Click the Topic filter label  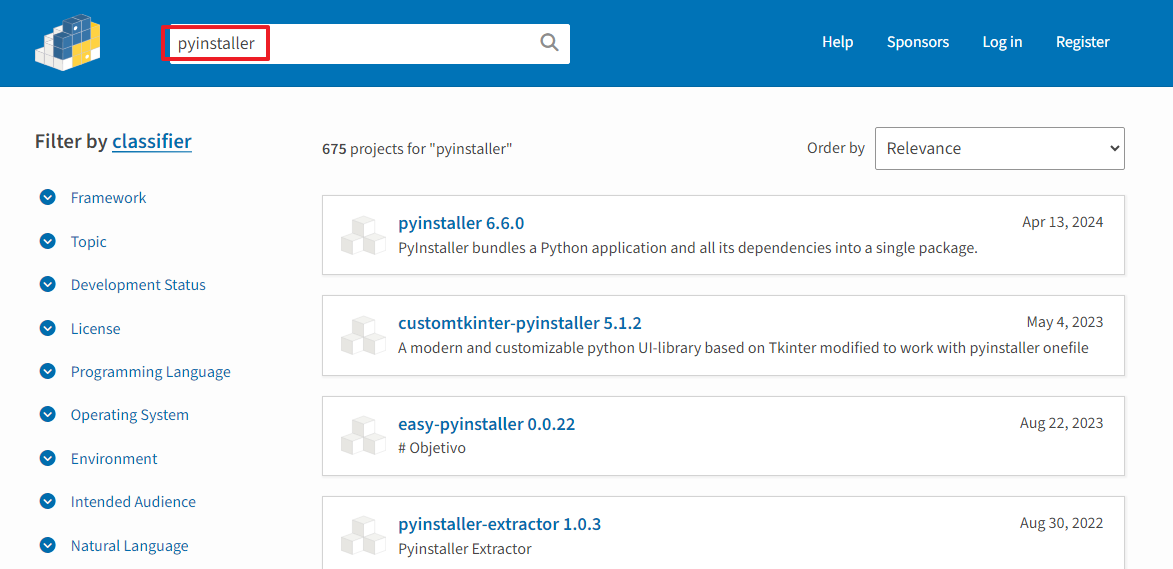89,242
